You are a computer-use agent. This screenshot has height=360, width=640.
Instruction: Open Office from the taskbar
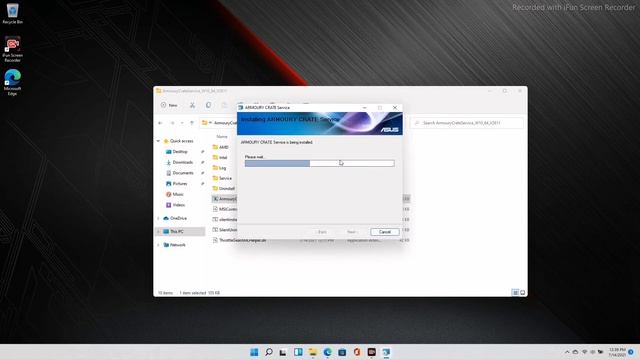coord(357,352)
